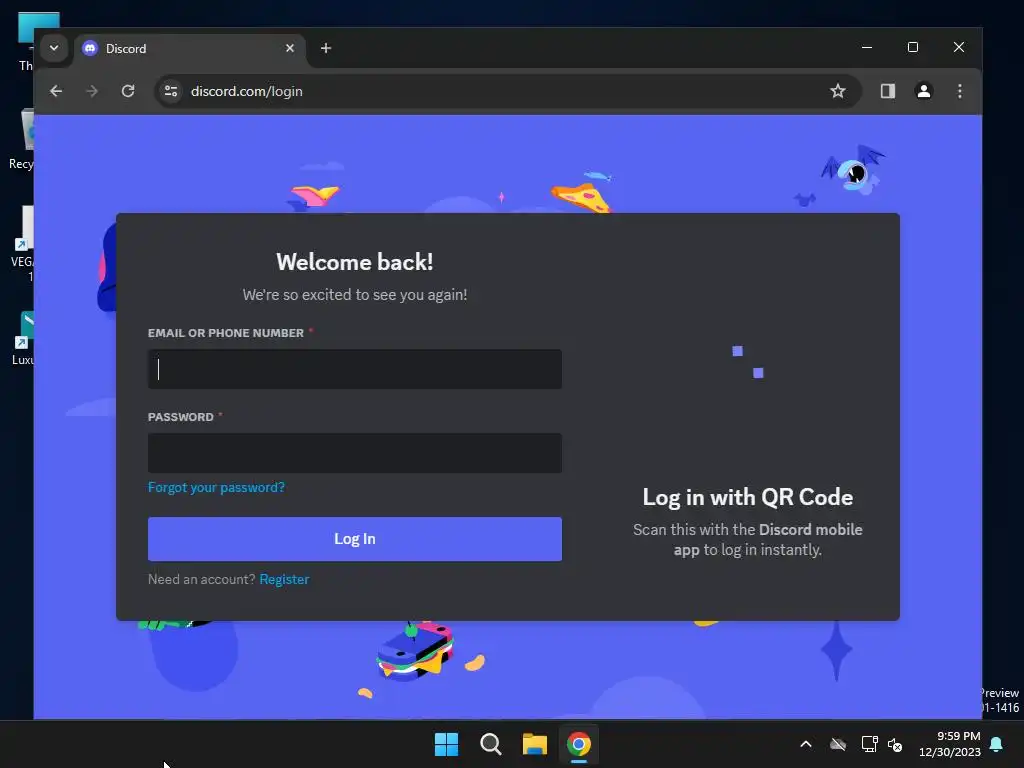Open the clock showing 9:59 PM
The width and height of the screenshot is (1024, 768).
(x=950, y=744)
